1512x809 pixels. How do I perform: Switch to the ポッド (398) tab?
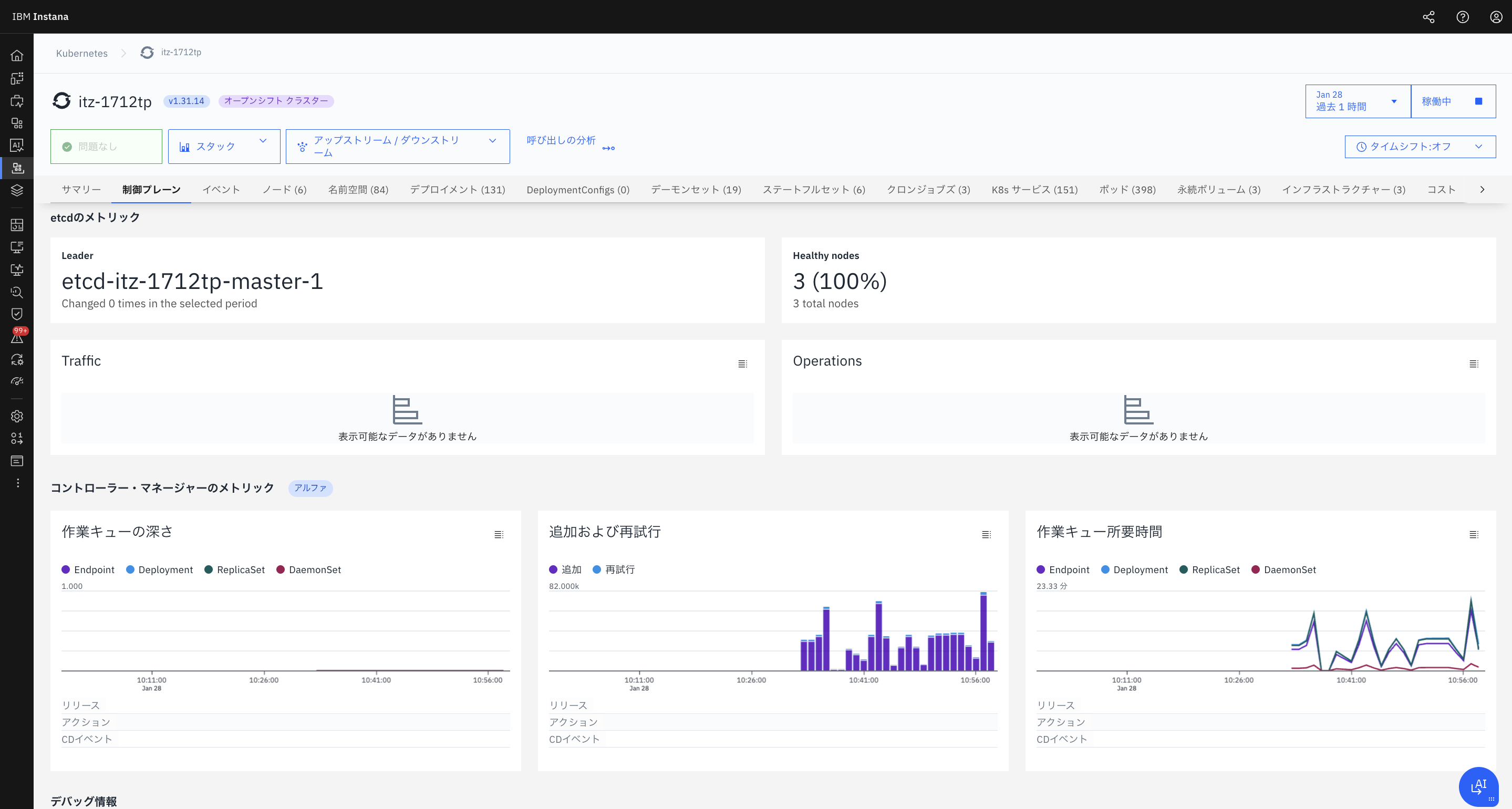1127,190
